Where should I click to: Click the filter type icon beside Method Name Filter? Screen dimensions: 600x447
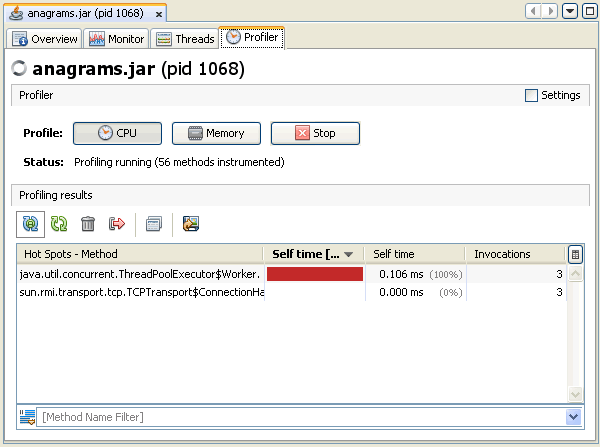(x=28, y=416)
